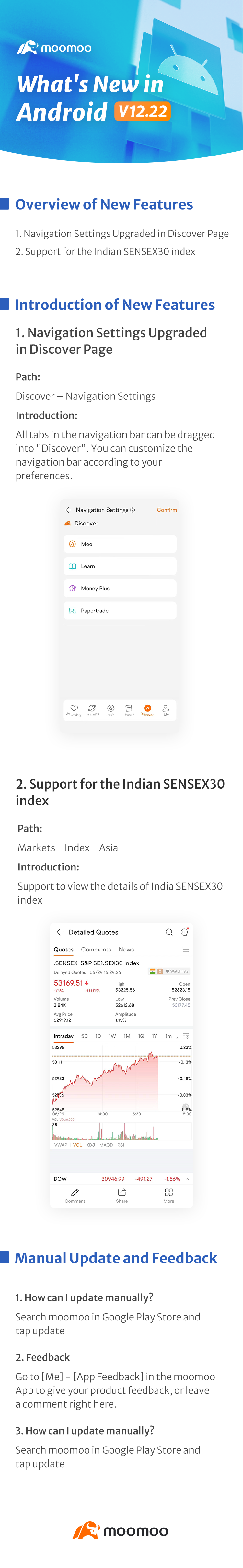Click the search icon in Detailed Quotes
Viewport: 243px width, 1568px height.
coord(169,932)
